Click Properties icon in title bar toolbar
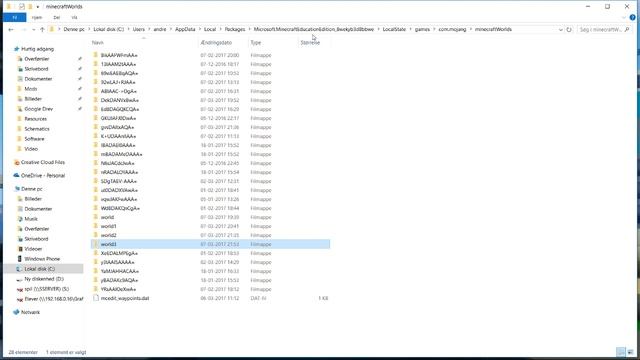640x360 pixels. [x=22, y=7]
